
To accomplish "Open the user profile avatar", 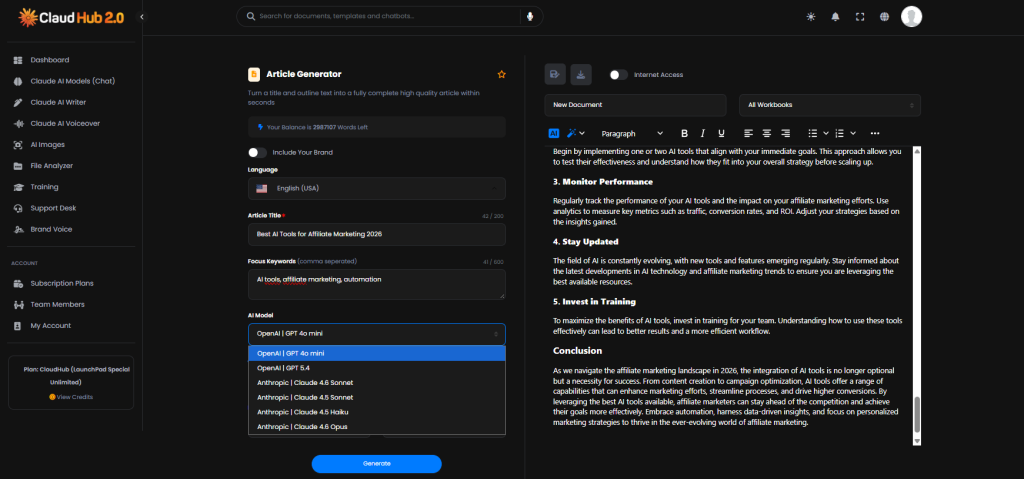I will pyautogui.click(x=911, y=16).
